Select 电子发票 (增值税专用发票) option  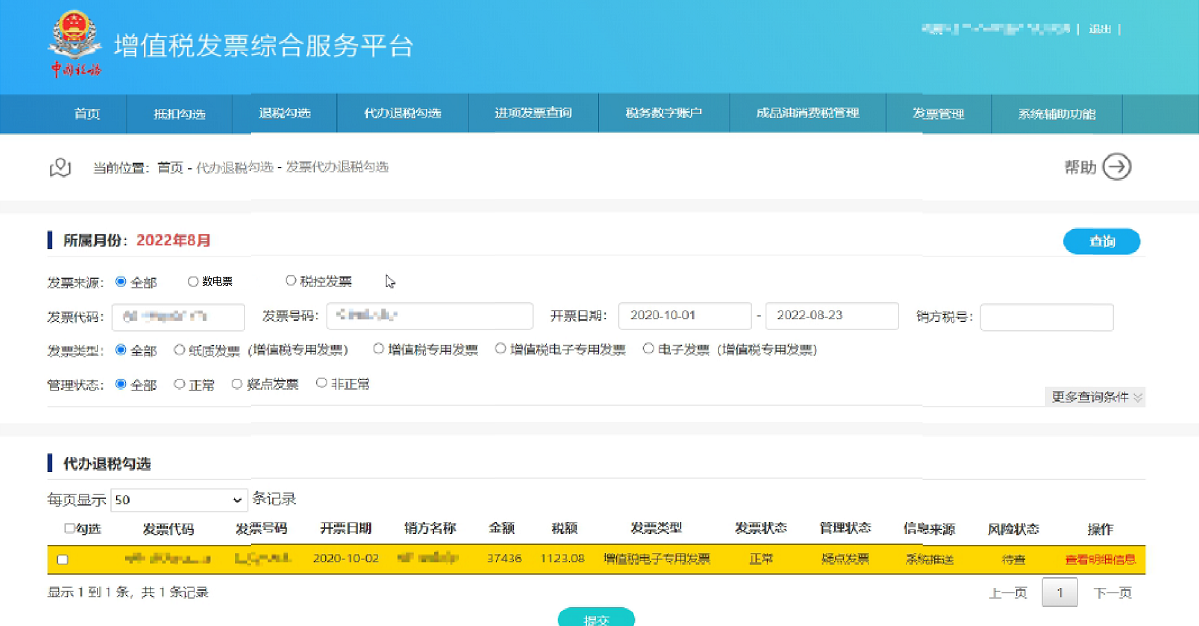coord(648,349)
